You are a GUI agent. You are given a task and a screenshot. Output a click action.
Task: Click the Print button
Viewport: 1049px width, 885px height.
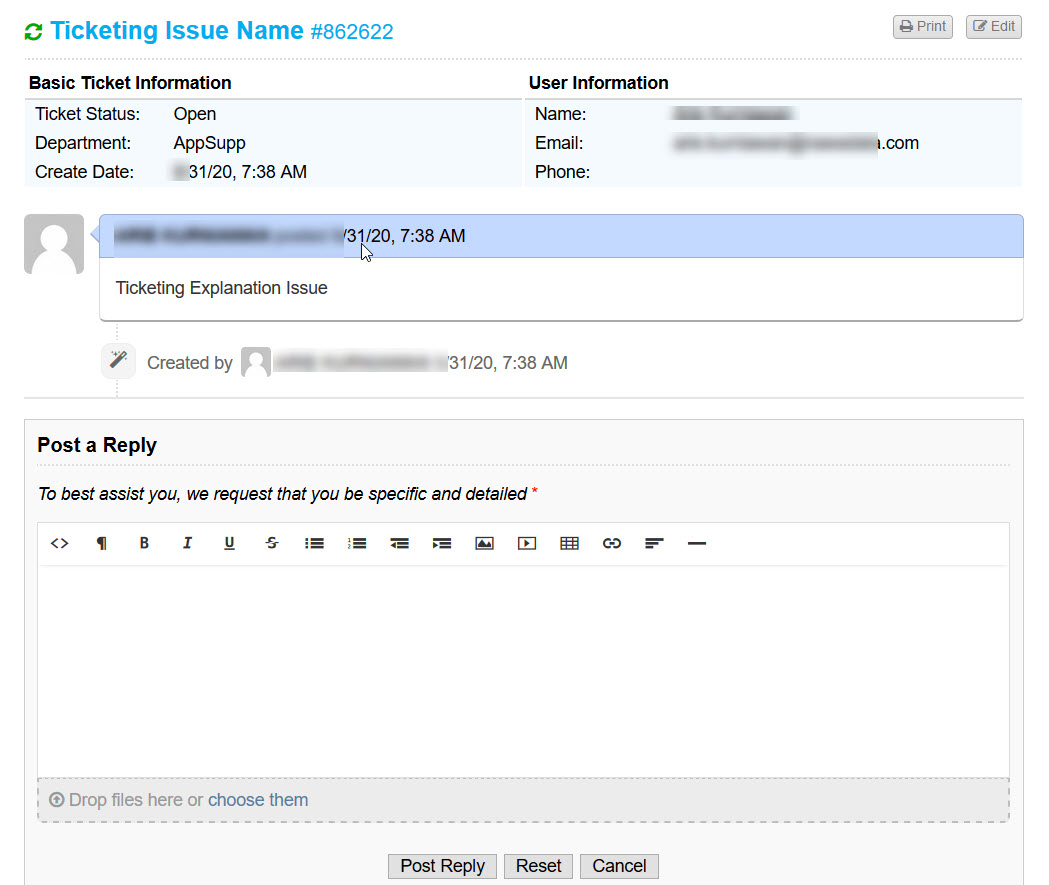(922, 27)
